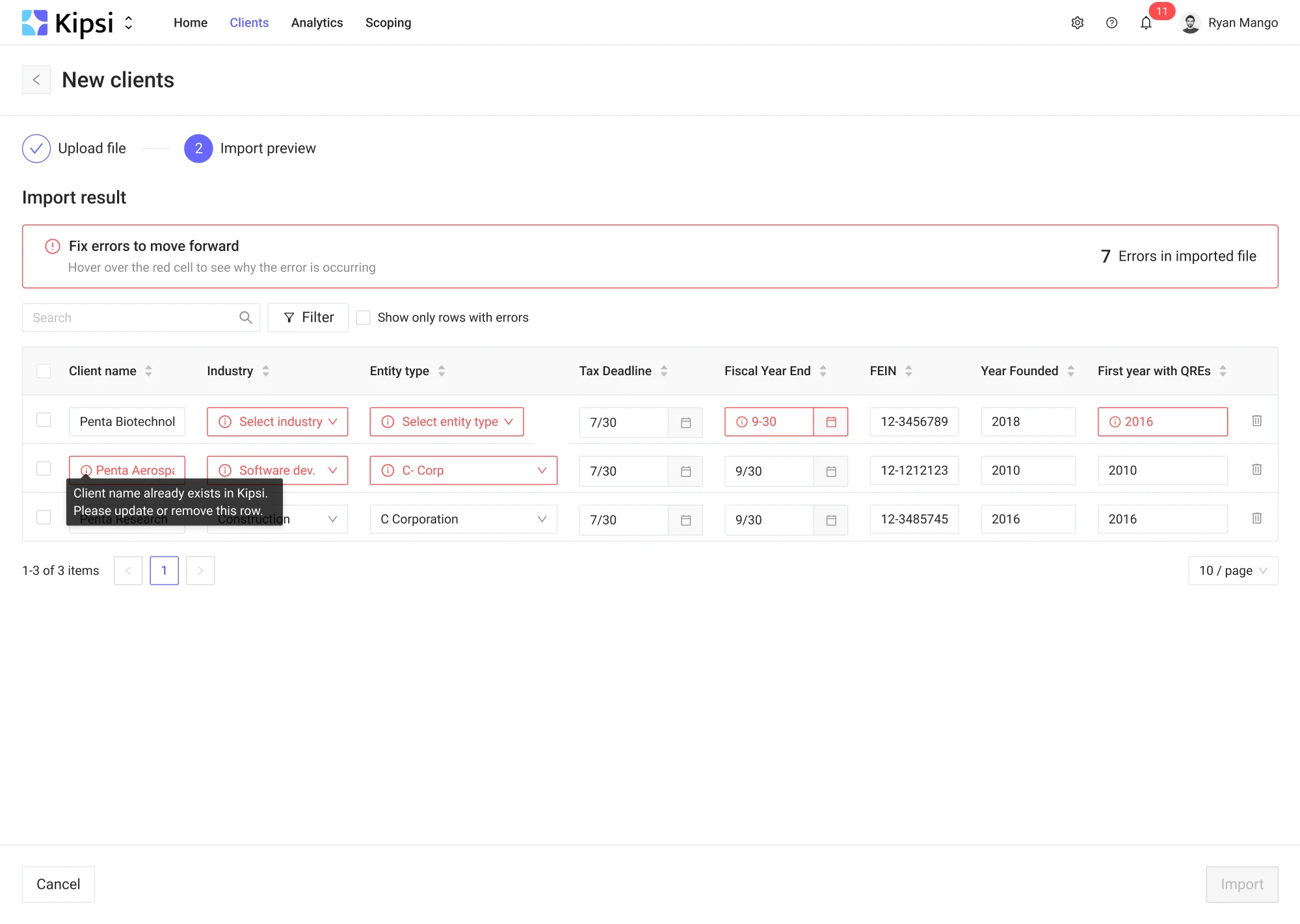This screenshot has height=924, width=1300.
Task: Open the calendar for the 9-30 Fiscal Year End
Action: coord(830,422)
